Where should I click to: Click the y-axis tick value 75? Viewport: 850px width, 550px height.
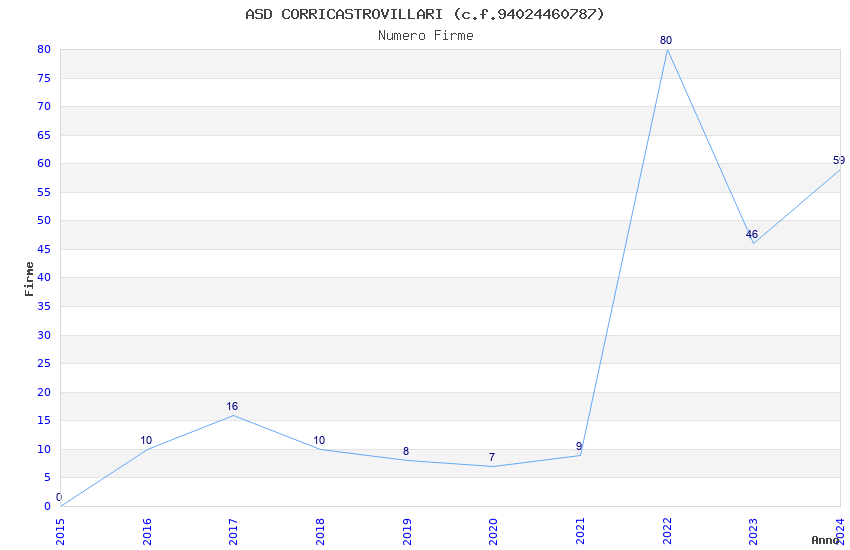(44, 78)
